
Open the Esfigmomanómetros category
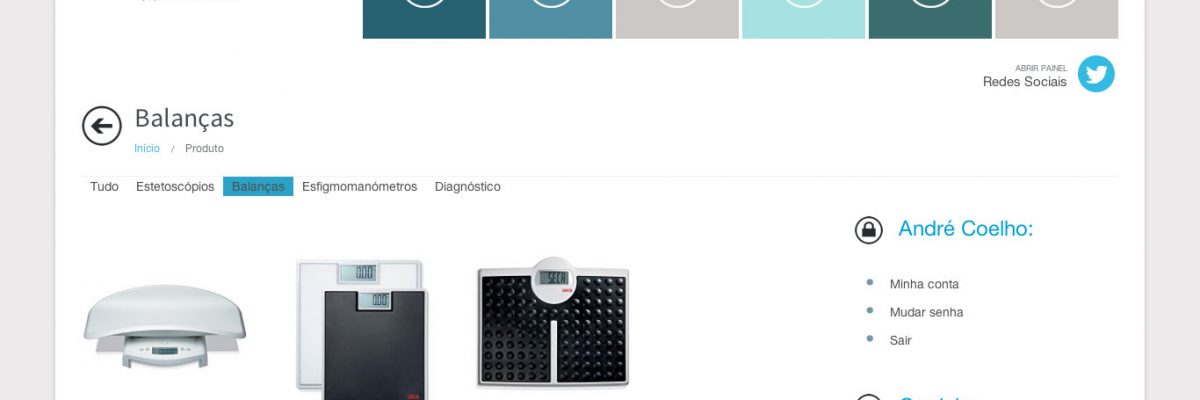[x=359, y=187]
